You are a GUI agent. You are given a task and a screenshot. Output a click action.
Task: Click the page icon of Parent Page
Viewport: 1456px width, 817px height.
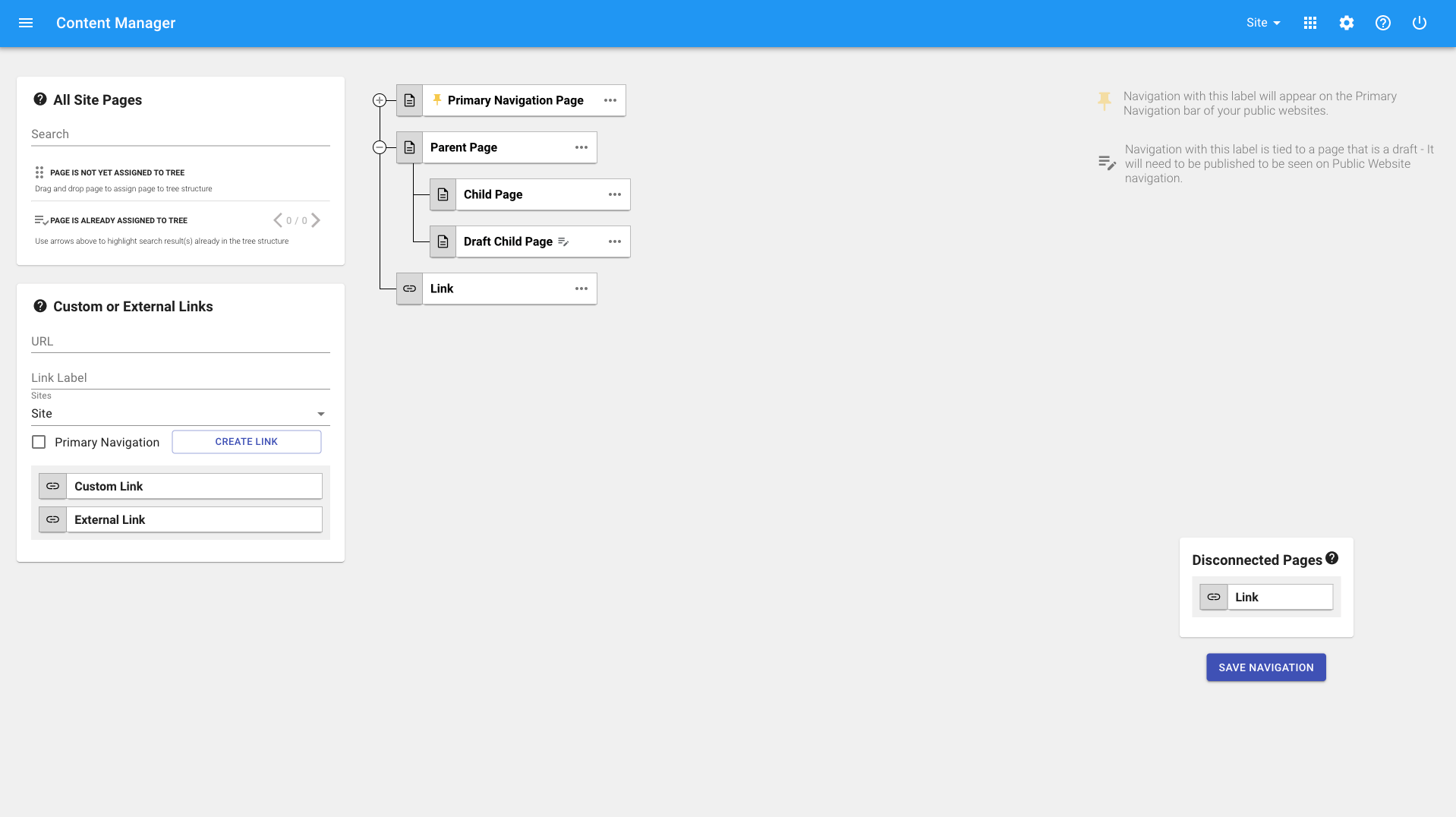[410, 147]
